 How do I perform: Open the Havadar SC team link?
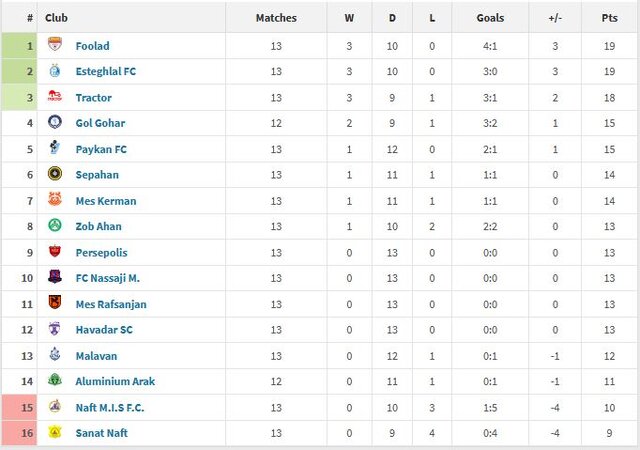click(x=104, y=330)
